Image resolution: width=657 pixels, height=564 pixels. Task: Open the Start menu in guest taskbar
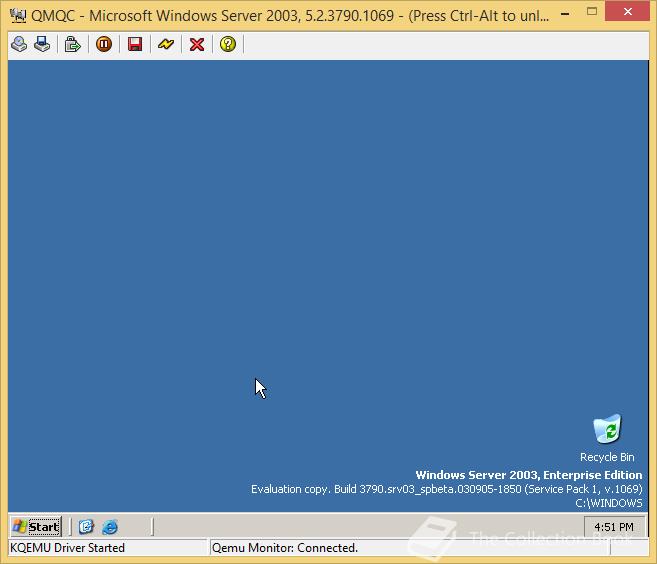[x=36, y=526]
